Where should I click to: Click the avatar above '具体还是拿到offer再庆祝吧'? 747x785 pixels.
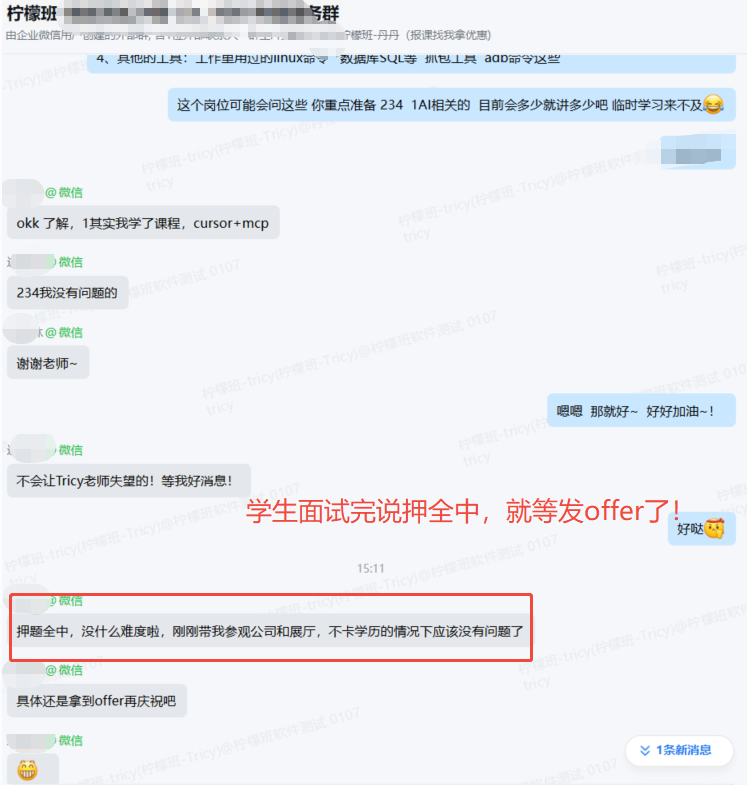tap(24, 673)
